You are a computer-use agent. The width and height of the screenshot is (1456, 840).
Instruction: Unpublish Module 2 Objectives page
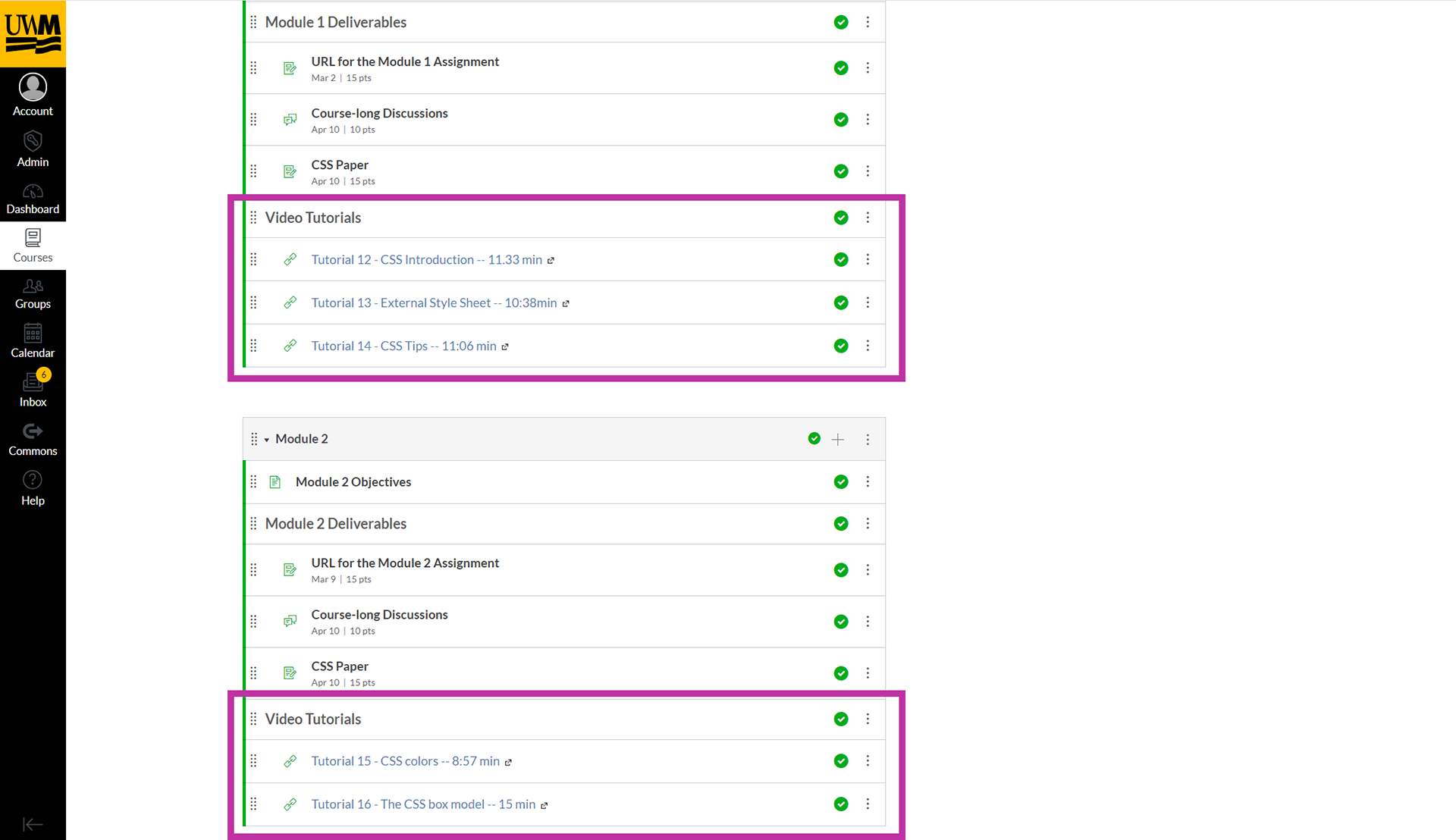[x=841, y=481]
